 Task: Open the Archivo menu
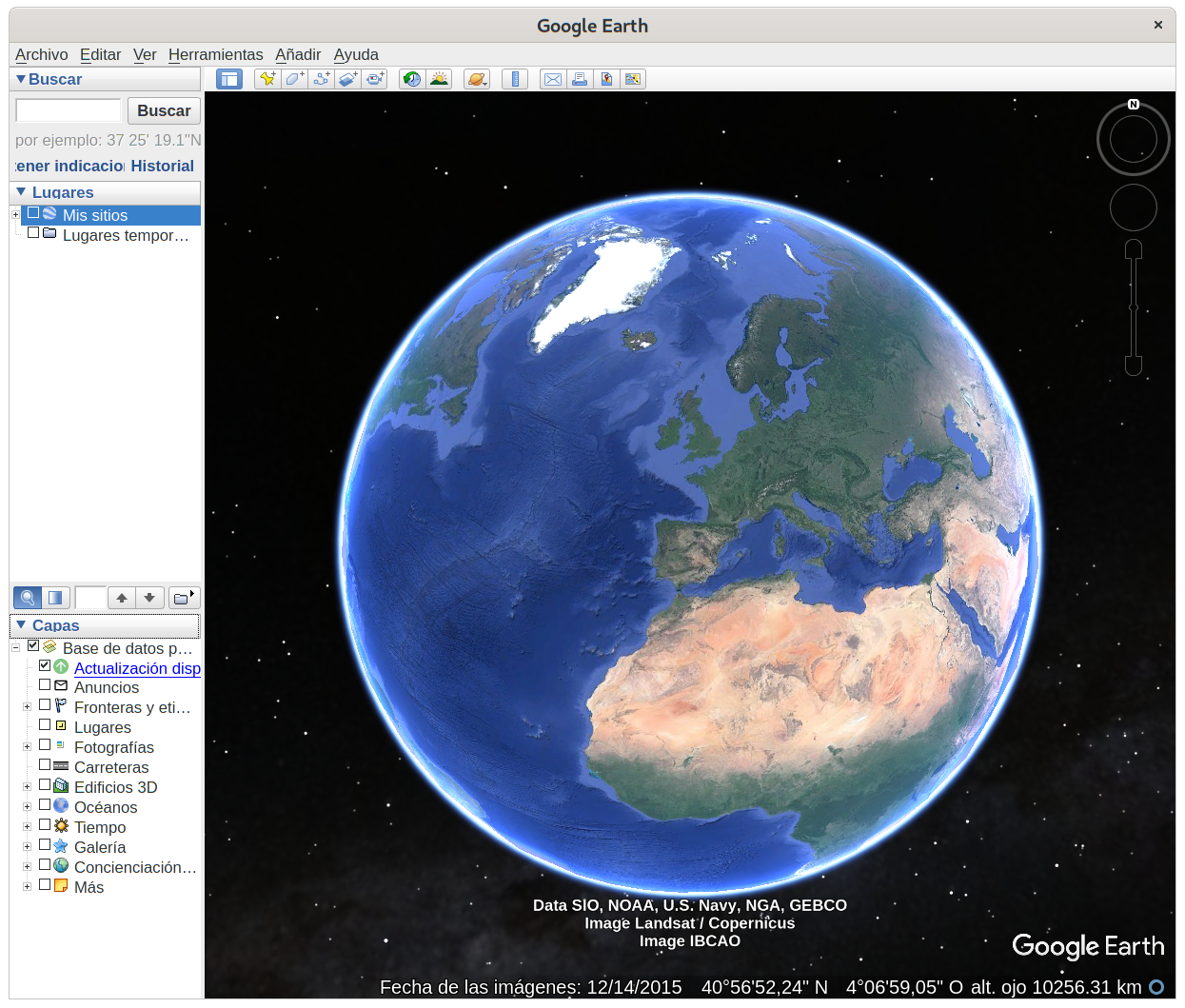(41, 54)
